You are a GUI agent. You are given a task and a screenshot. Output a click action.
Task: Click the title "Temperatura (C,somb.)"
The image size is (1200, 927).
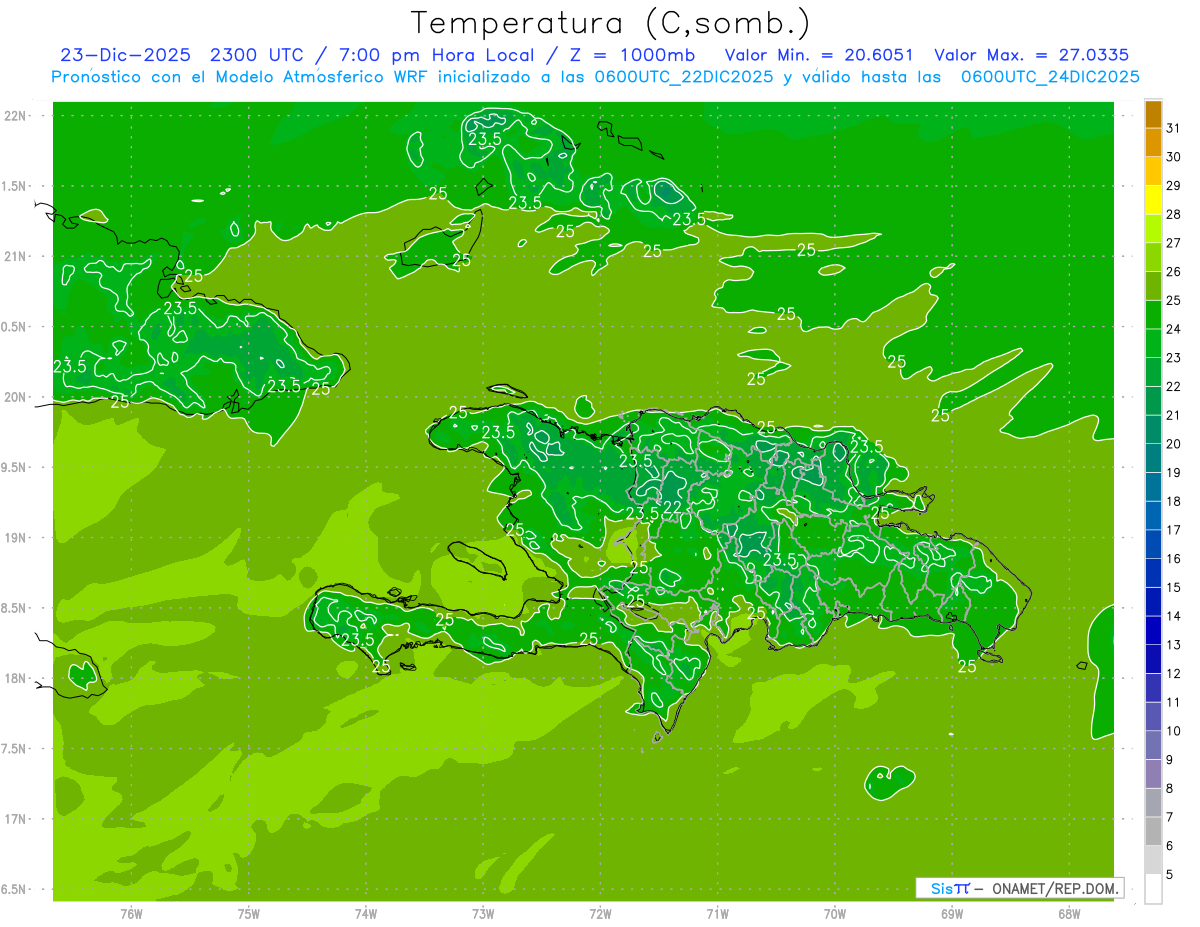tap(611, 23)
